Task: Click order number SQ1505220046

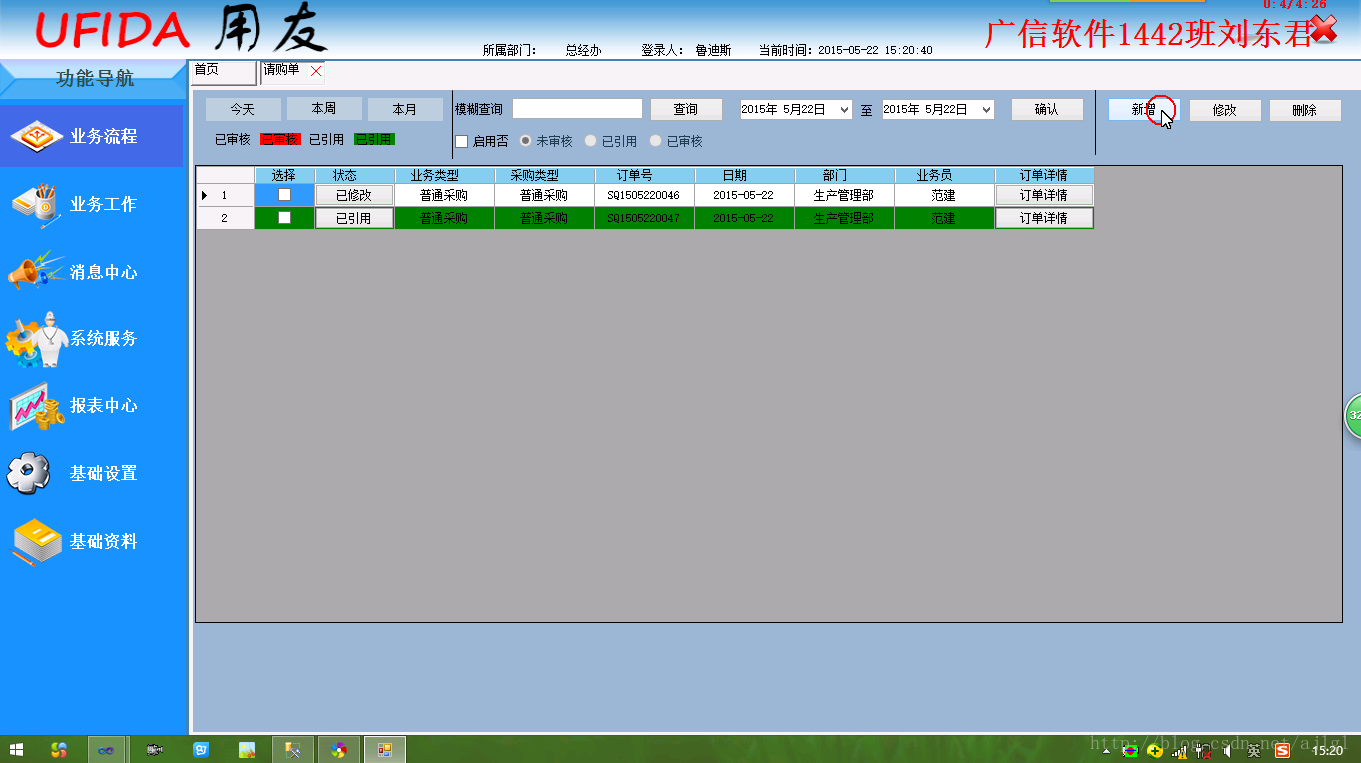Action: tap(644, 195)
